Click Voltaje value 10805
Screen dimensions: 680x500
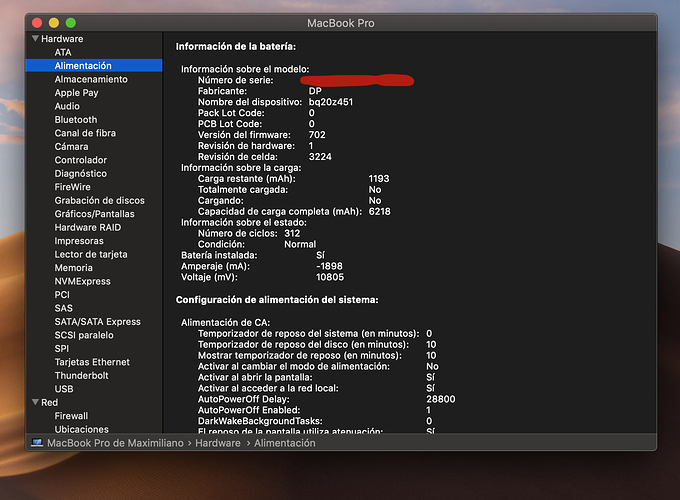(330, 277)
